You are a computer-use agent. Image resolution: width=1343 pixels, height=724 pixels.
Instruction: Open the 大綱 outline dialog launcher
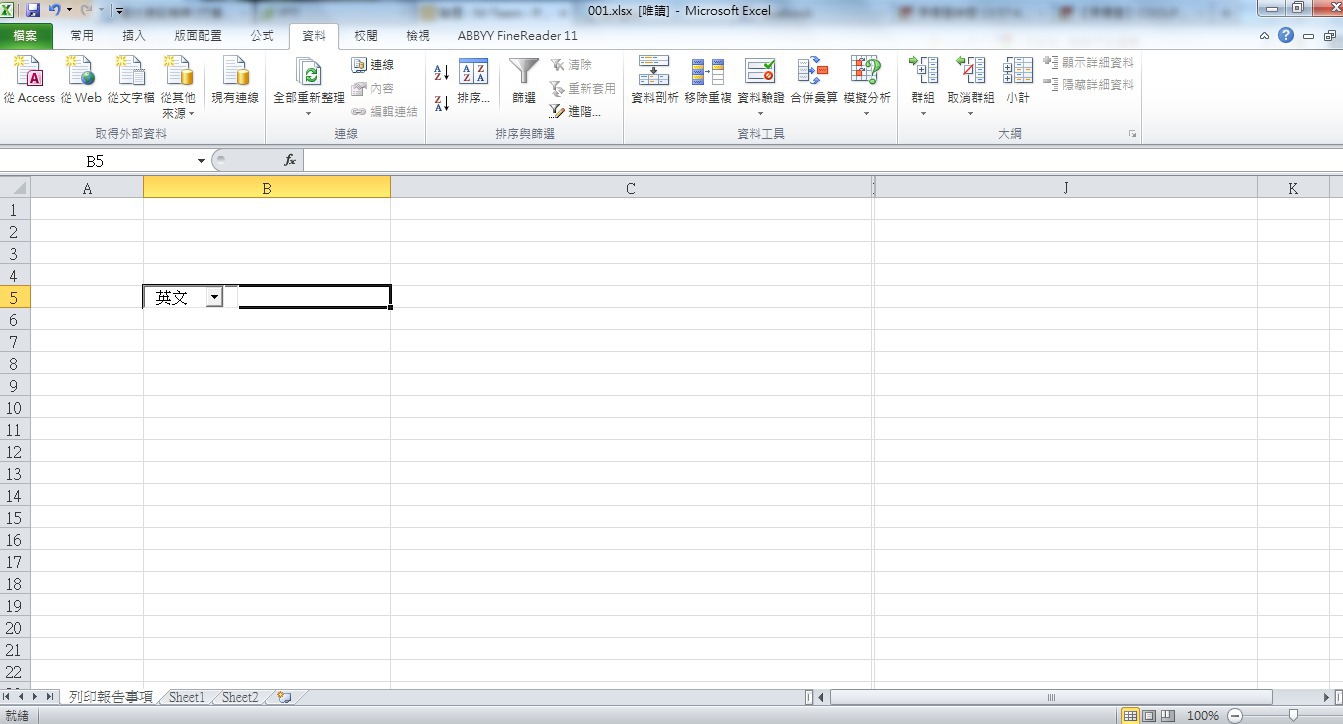pos(1133,134)
